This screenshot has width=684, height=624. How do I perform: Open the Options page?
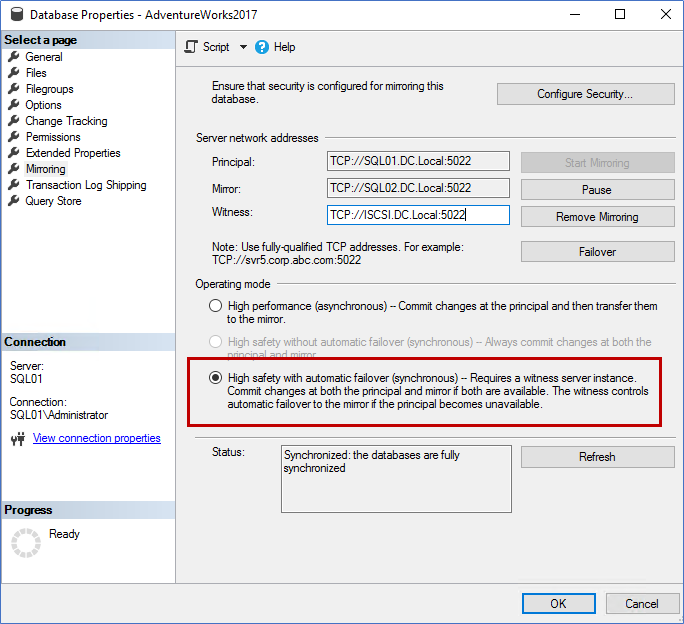click(43, 105)
